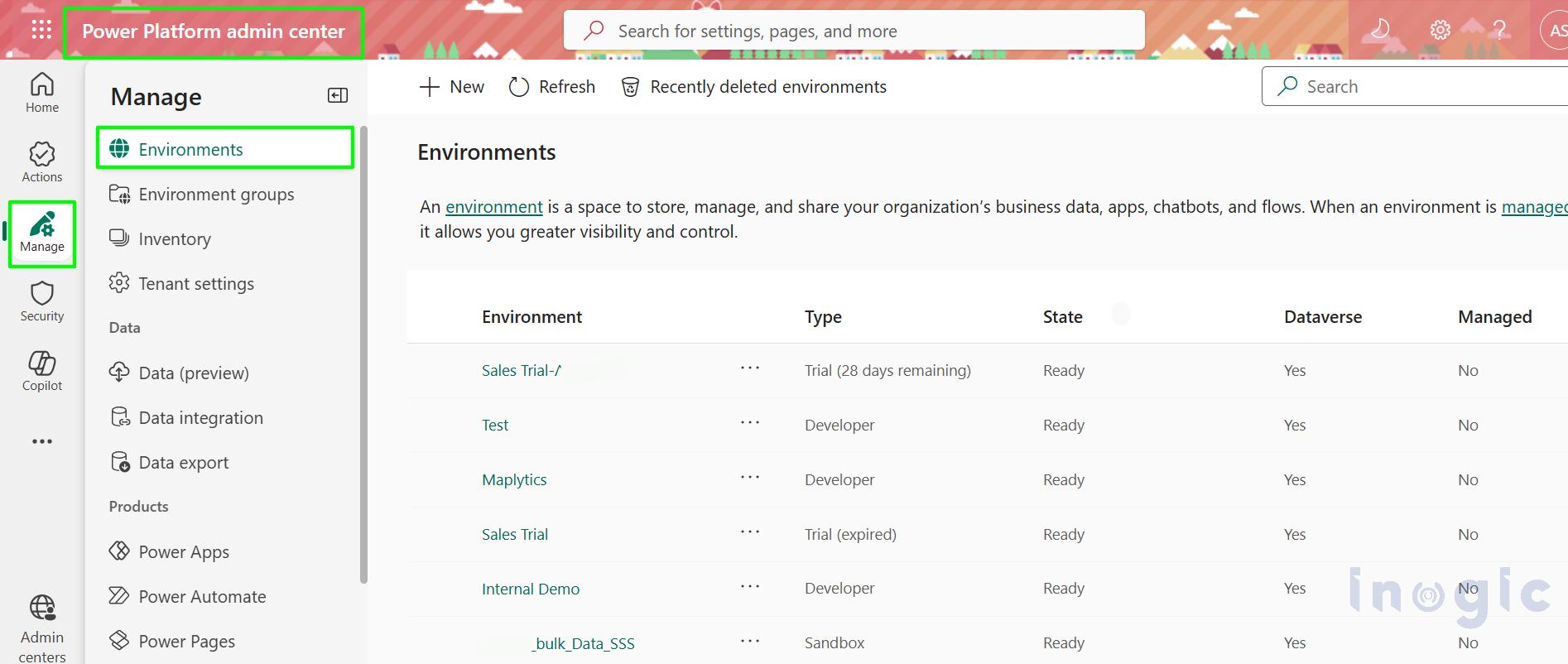
Task: Open more options for Sales Trial-/ row
Action: click(x=750, y=368)
